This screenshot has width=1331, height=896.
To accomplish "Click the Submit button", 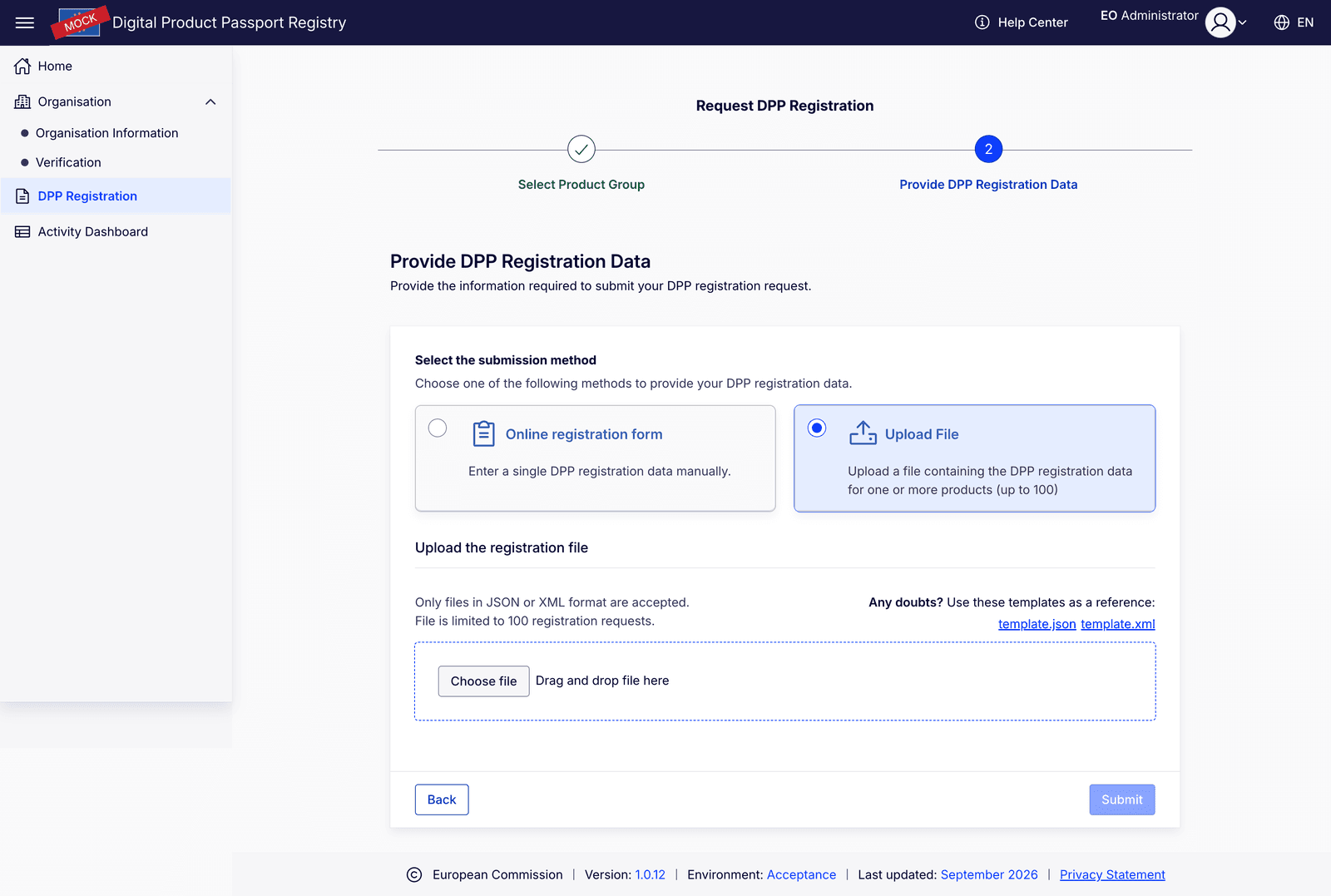I will (1122, 799).
